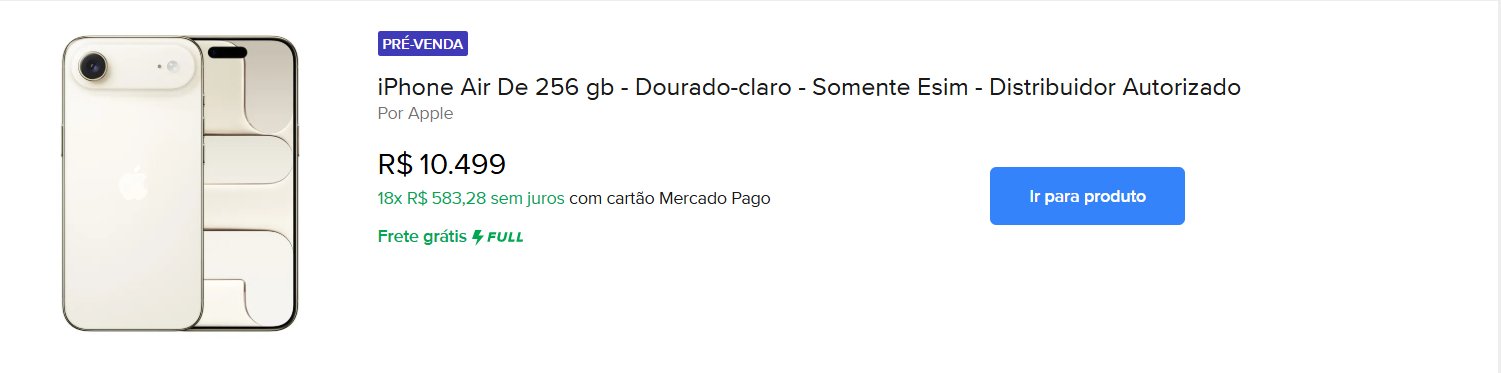Select the PRÉ-VENDA badge

pyautogui.click(x=423, y=44)
